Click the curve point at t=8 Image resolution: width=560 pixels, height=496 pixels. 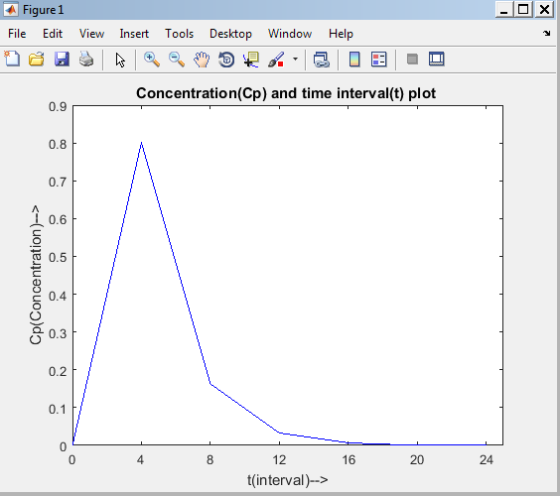point(210,384)
